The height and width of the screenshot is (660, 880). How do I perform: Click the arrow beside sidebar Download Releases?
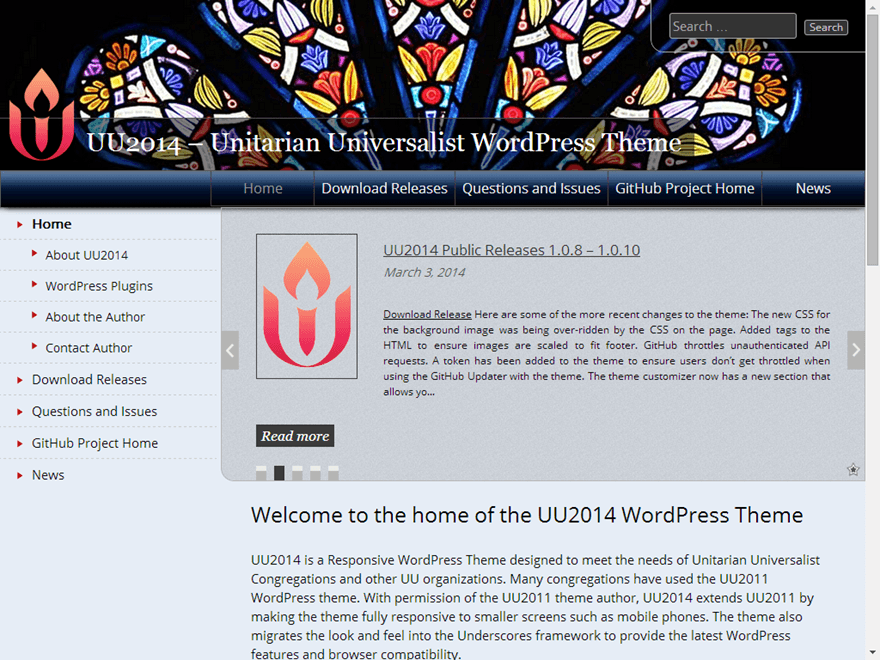tap(20, 380)
